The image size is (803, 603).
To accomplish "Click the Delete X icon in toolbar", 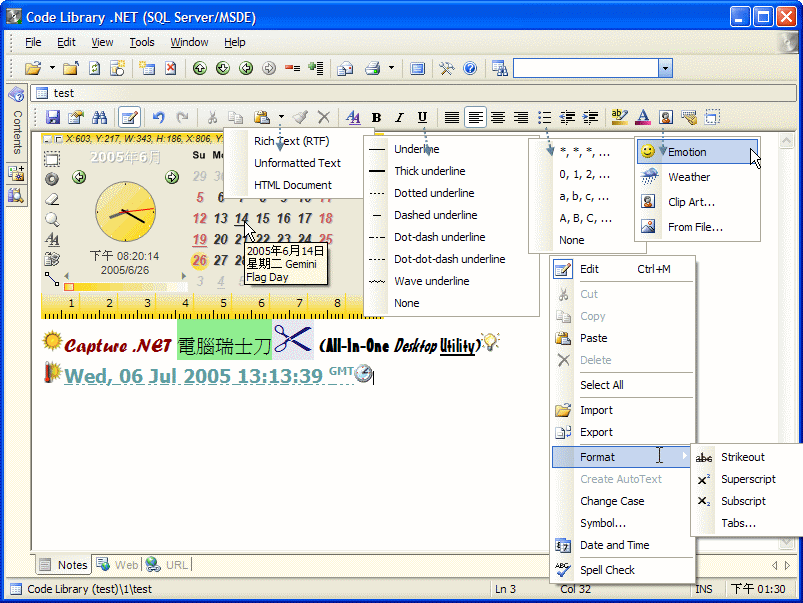I will coord(324,117).
